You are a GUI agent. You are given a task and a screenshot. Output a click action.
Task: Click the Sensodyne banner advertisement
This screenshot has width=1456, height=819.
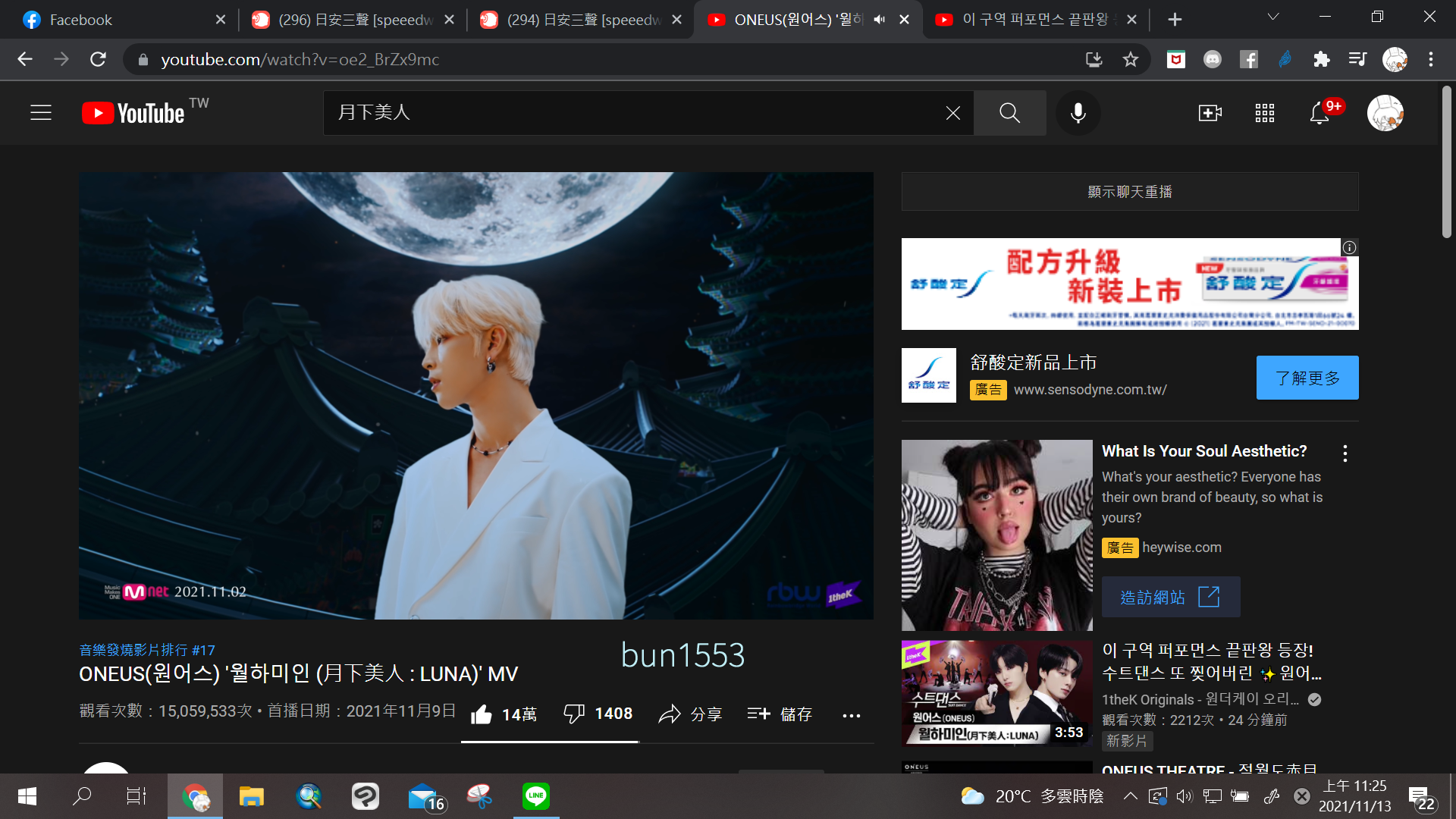pos(1130,284)
